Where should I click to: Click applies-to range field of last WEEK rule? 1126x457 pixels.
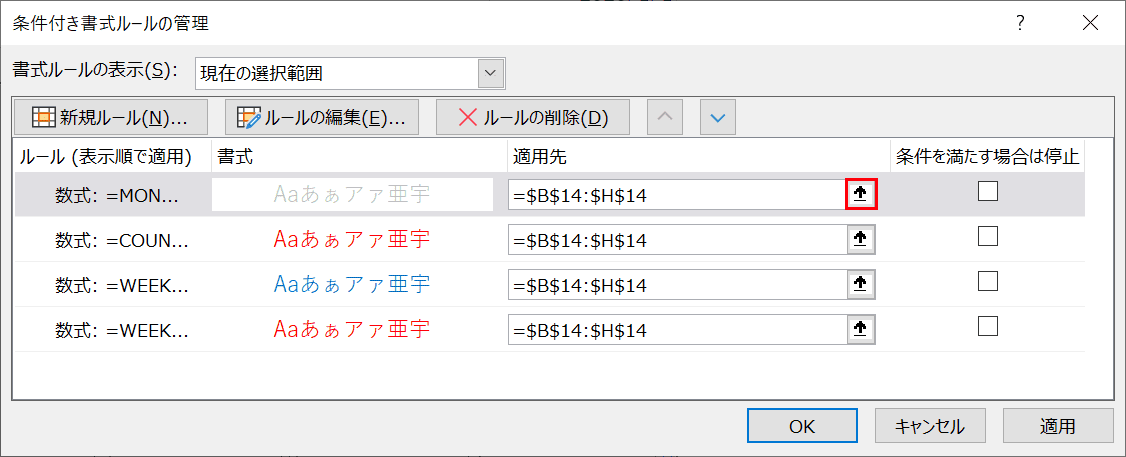677,329
